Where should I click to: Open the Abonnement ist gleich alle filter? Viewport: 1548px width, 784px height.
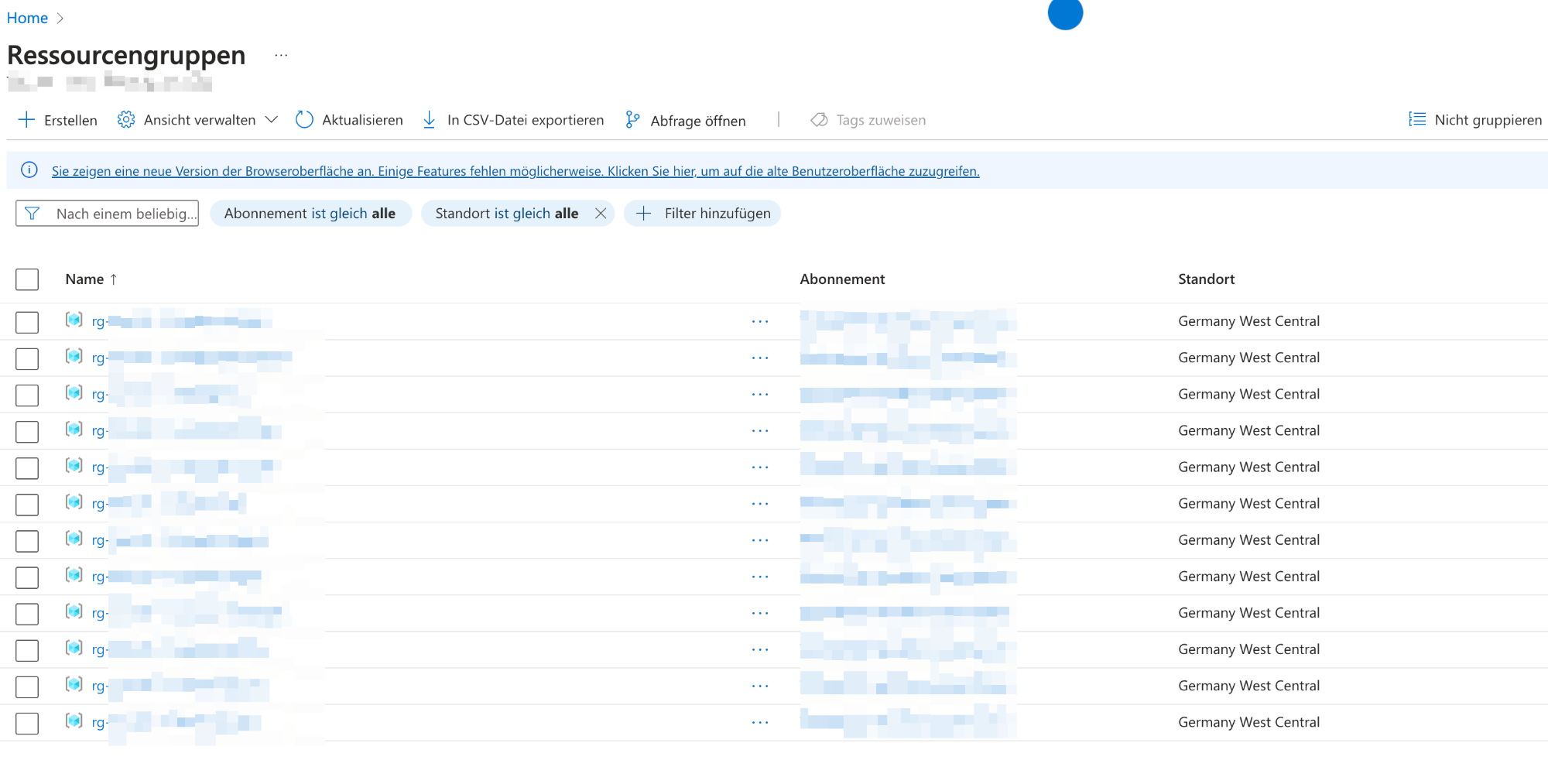310,214
